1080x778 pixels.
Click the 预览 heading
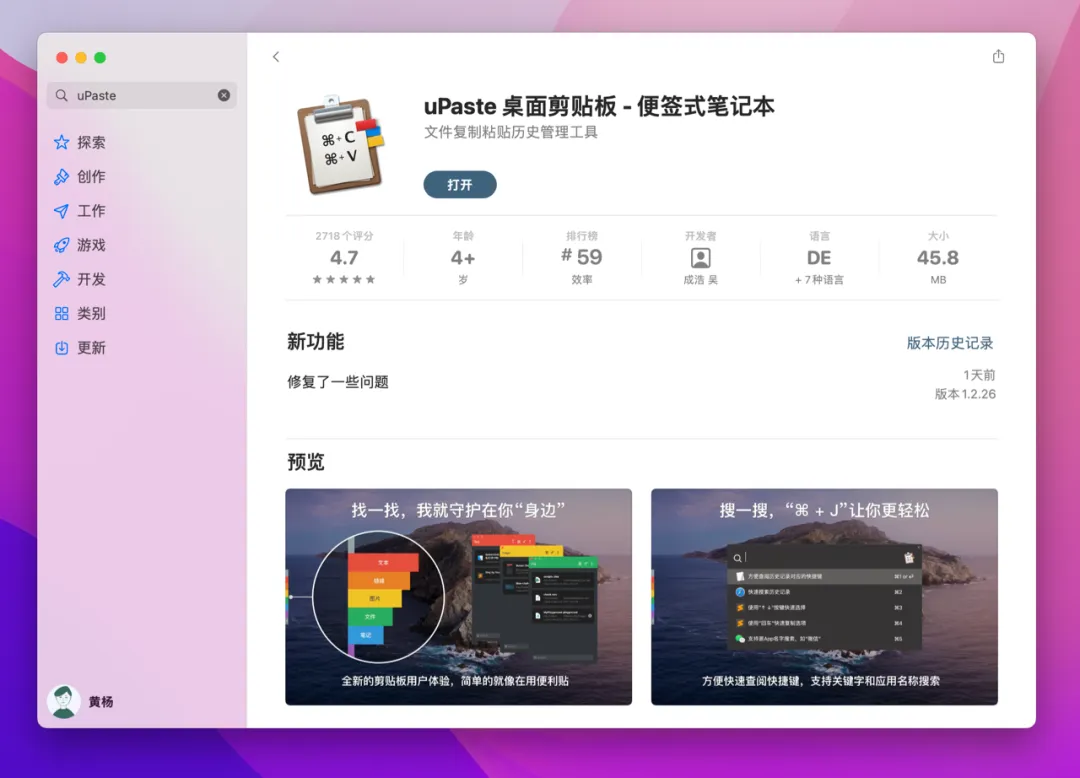coord(306,462)
